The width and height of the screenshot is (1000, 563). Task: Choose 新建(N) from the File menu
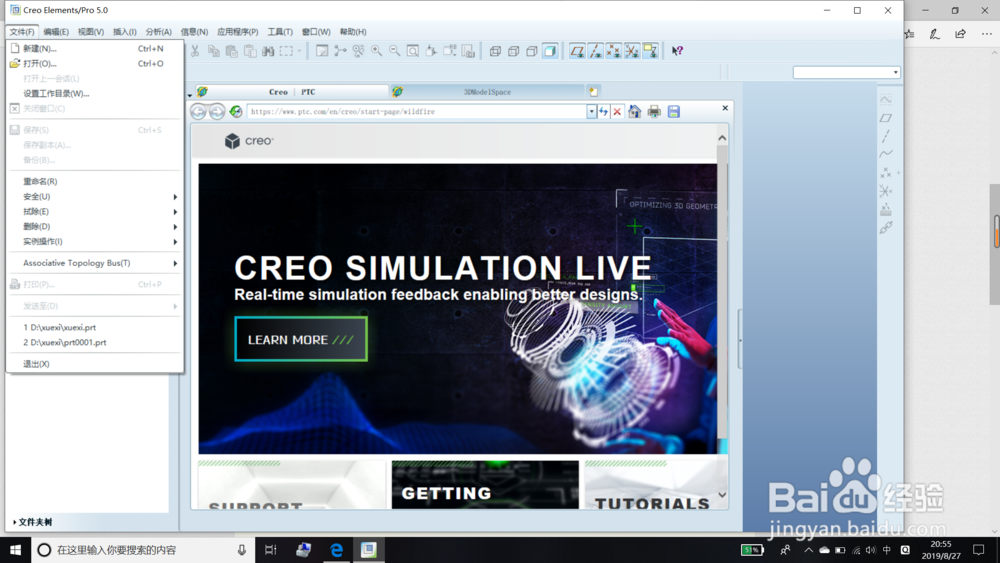[x=94, y=48]
